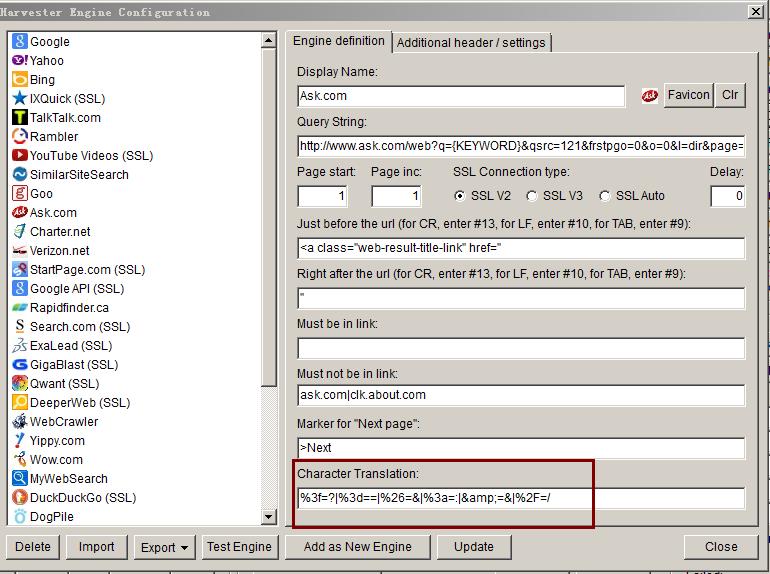
Task: Click the Page start field
Action: [323, 196]
